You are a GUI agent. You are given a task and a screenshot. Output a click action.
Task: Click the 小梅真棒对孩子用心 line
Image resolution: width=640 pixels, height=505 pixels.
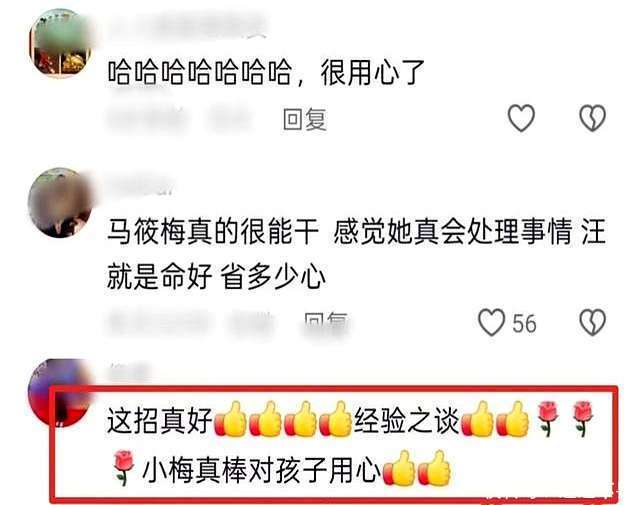click(x=261, y=469)
